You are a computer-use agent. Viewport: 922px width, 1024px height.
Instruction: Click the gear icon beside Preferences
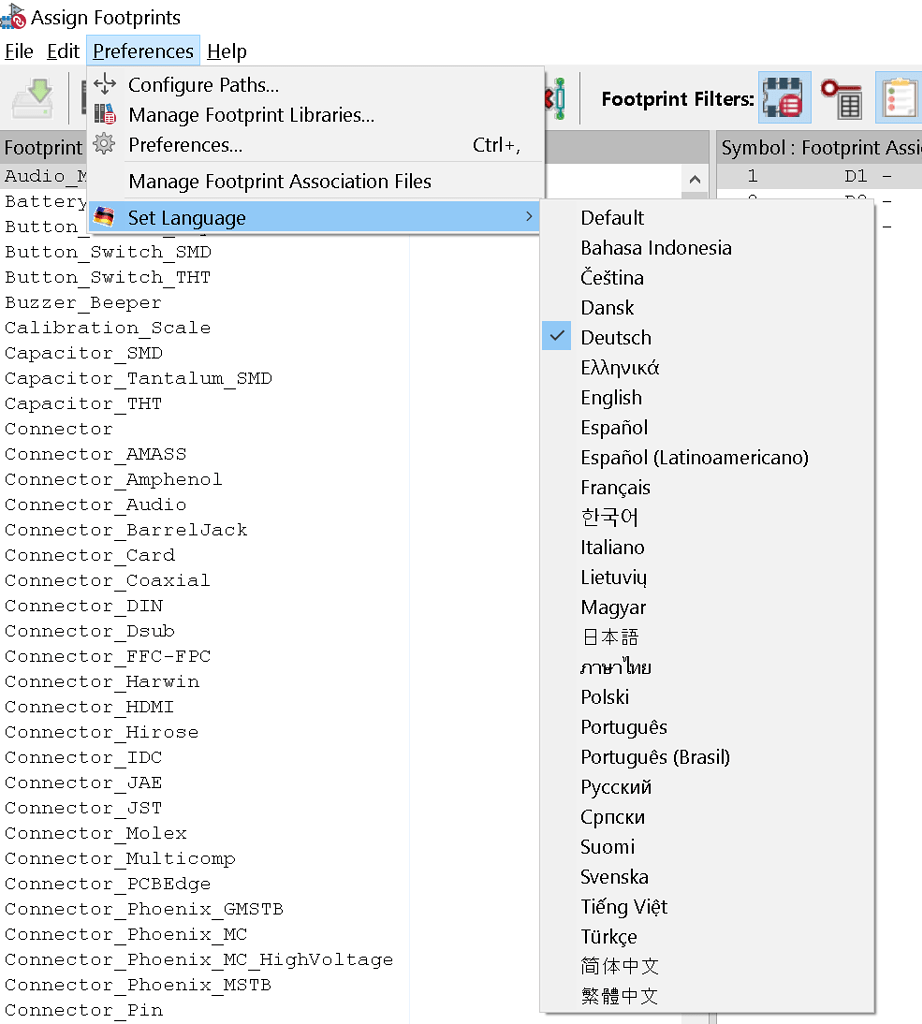pyautogui.click(x=104, y=145)
